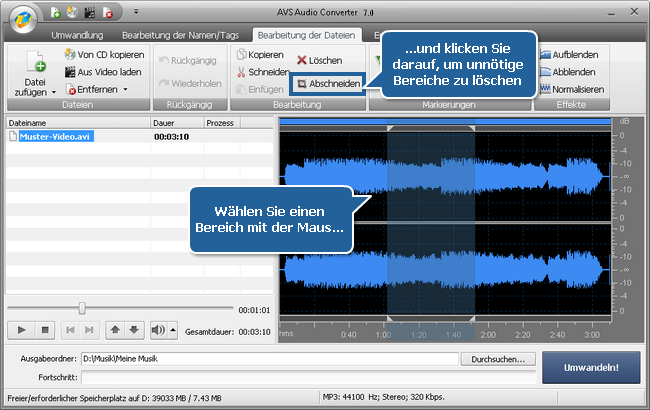650x410 pixels.
Task: Click the add file quick-access icon
Action: (x=56, y=12)
